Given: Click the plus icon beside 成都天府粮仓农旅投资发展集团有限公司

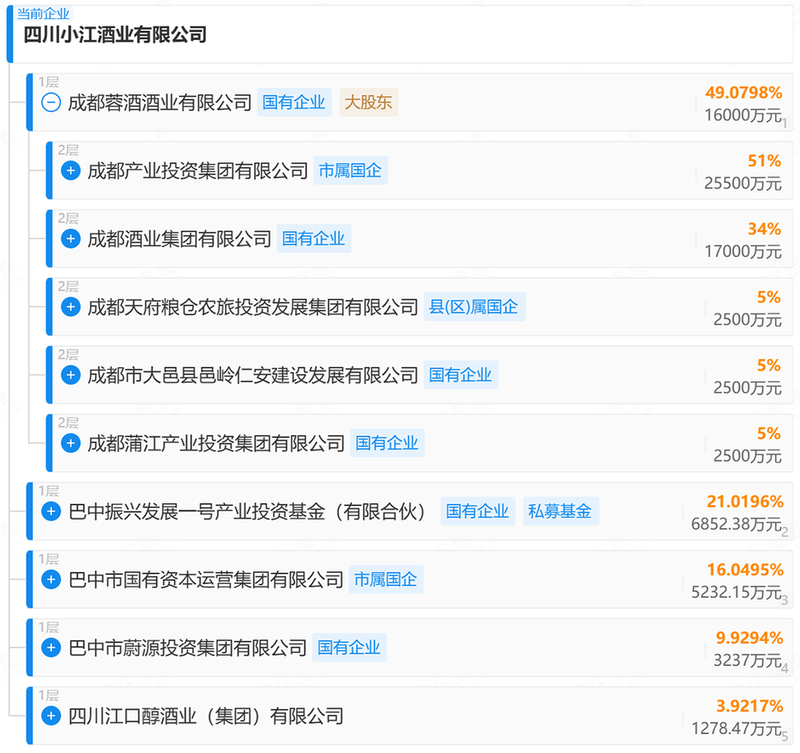Looking at the screenshot, I should (71, 307).
